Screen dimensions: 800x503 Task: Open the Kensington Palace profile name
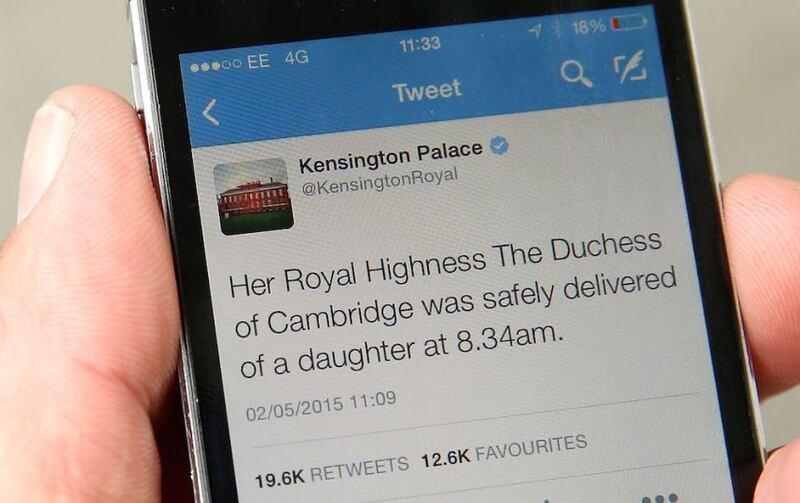click(x=390, y=157)
